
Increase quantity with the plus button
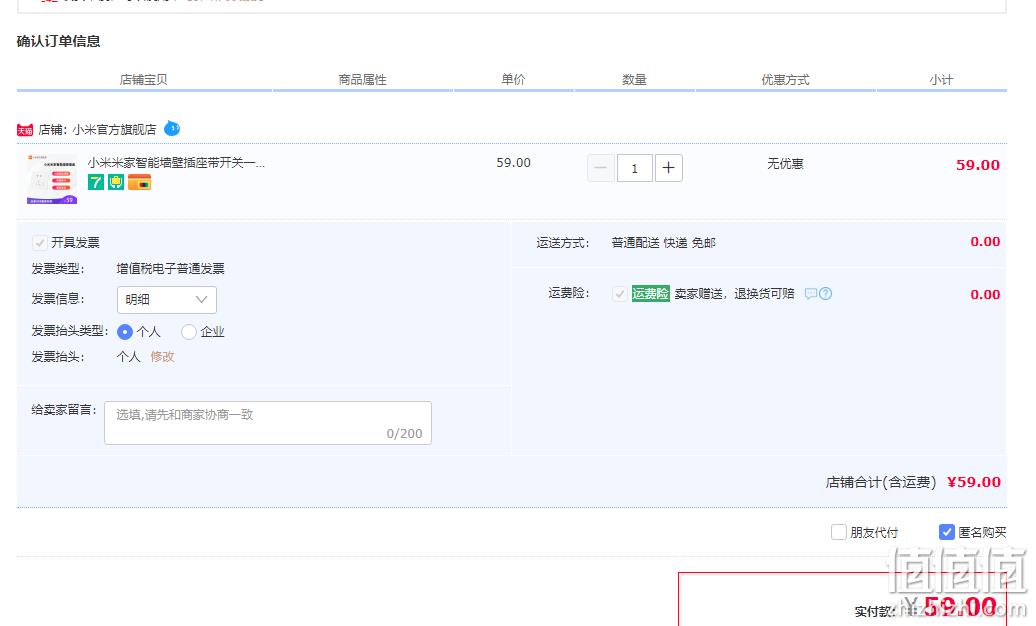(x=669, y=168)
